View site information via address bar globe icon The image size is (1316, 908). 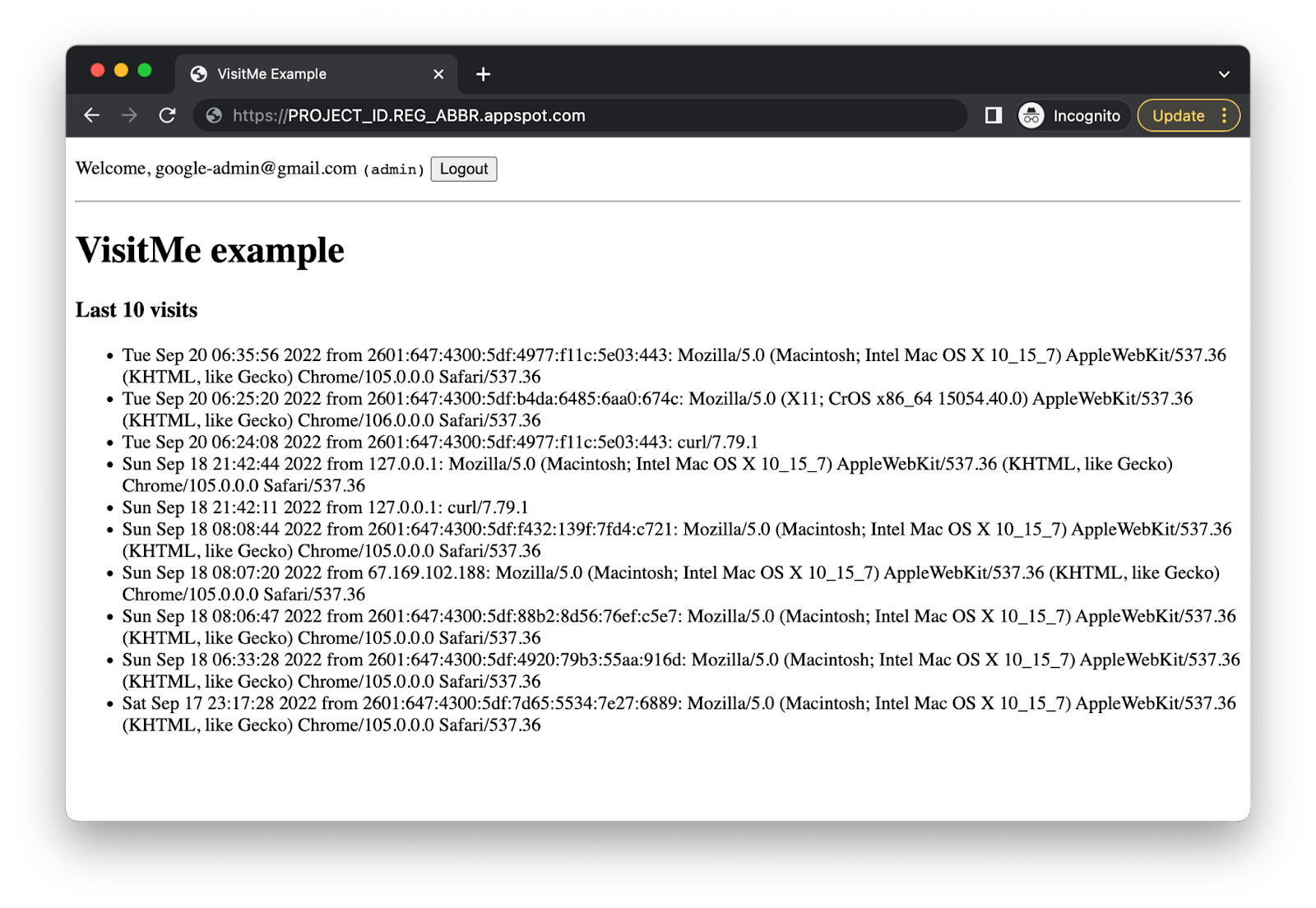[214, 116]
